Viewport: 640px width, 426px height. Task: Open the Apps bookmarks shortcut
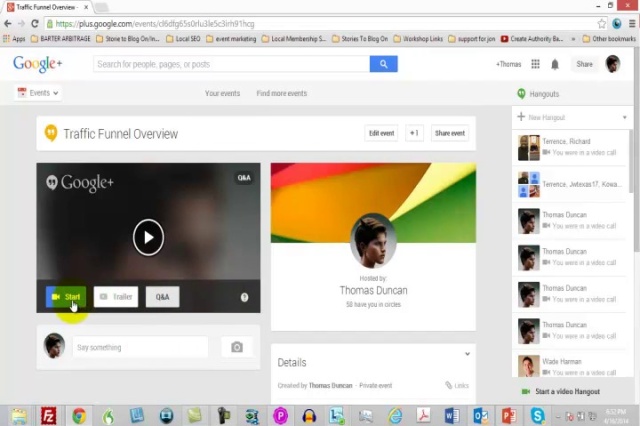point(14,39)
